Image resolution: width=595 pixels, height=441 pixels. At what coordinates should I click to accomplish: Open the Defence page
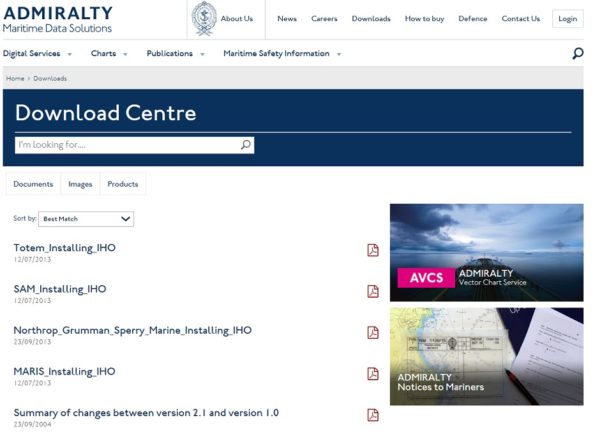(x=472, y=19)
